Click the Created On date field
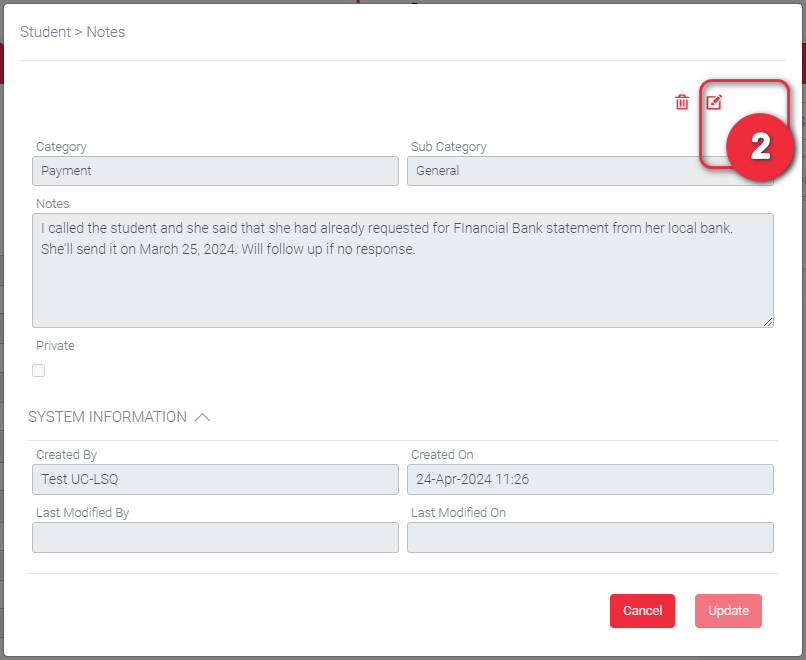The image size is (806, 660). 590,480
